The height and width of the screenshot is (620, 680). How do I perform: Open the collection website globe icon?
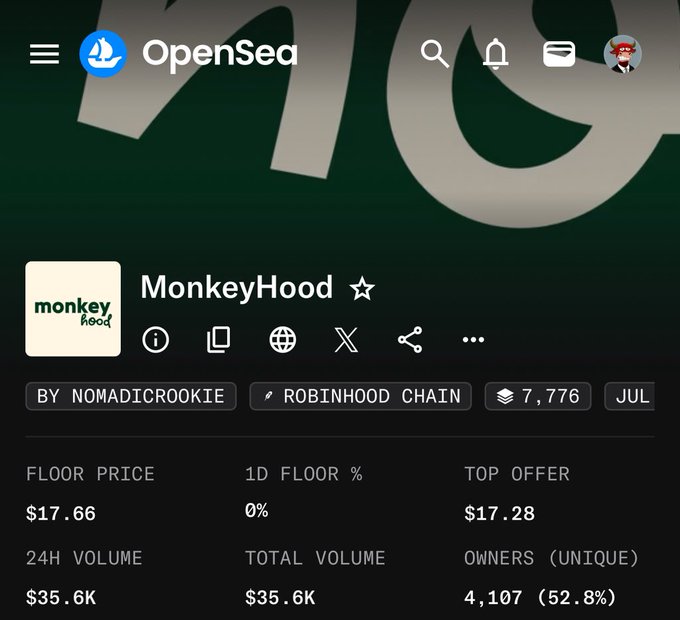point(283,339)
